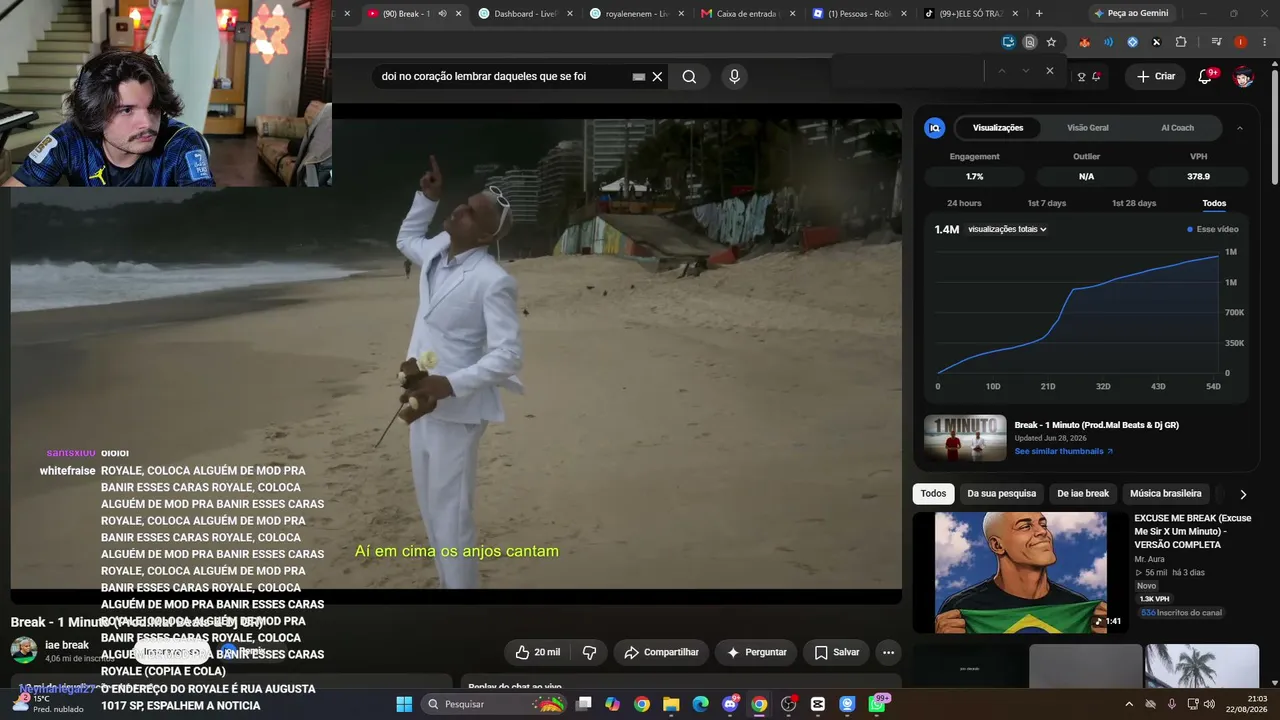Screen dimensions: 1280x720
Task: Open Microsoft Edge from the taskbar
Action: tap(701, 704)
